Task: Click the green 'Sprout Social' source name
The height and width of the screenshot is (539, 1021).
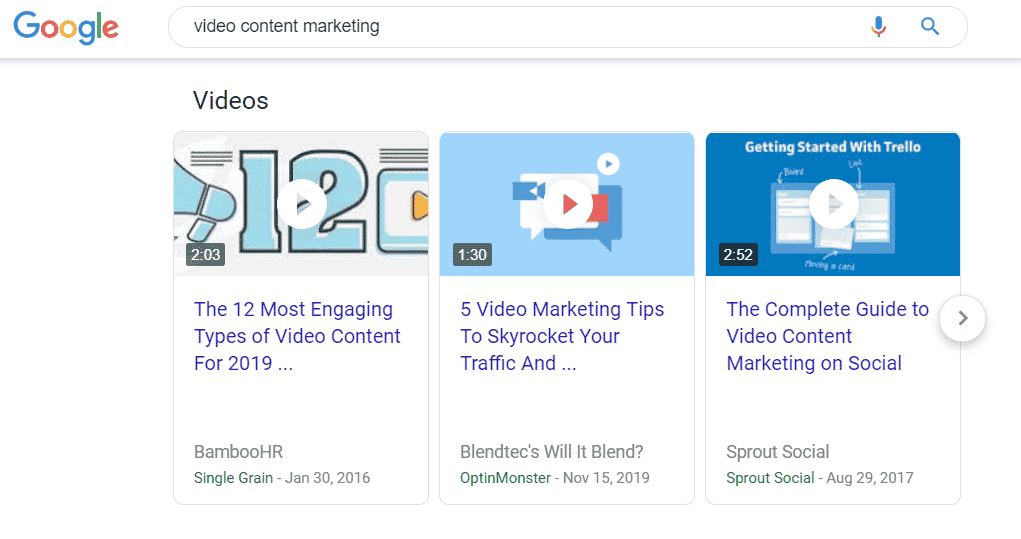Action: 770,478
